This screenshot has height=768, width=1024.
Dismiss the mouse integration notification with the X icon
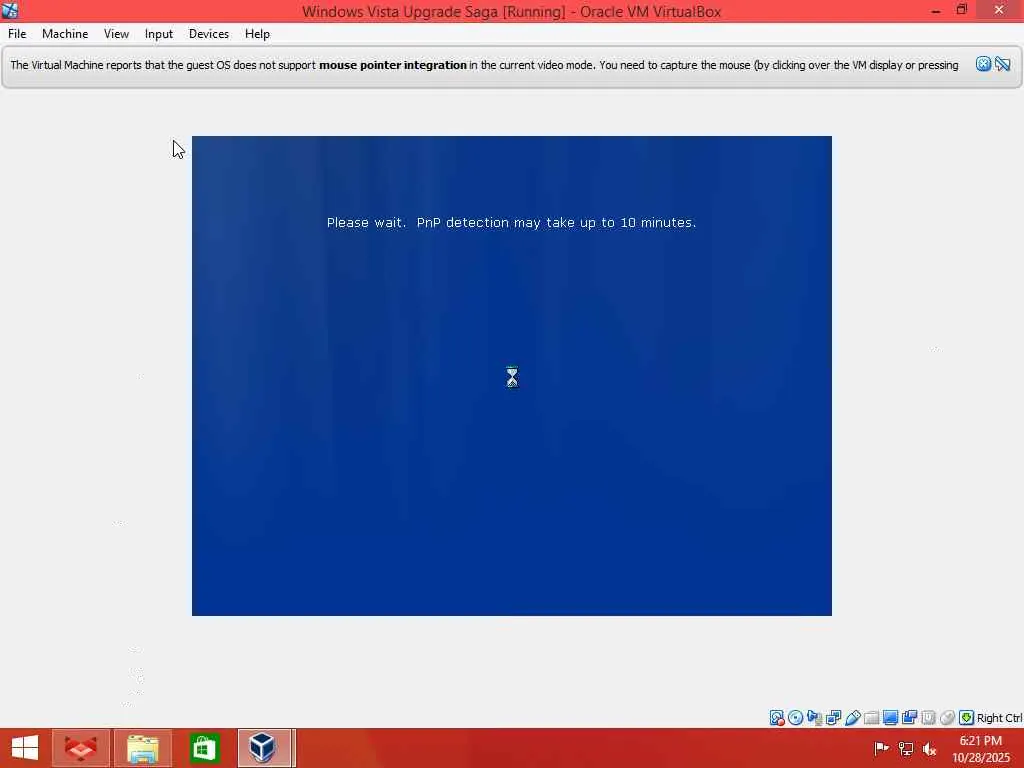coord(983,64)
